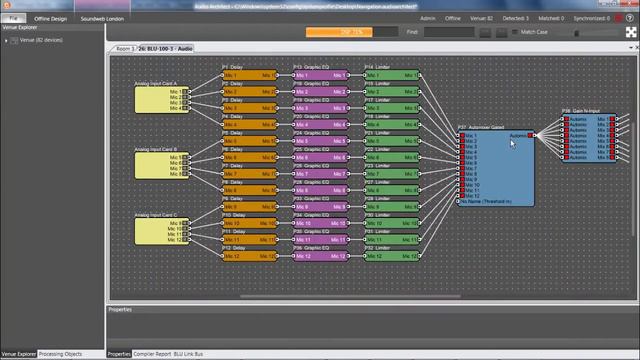
Task: Click the Venue Explorer panel header
Action: [x=52, y=27]
